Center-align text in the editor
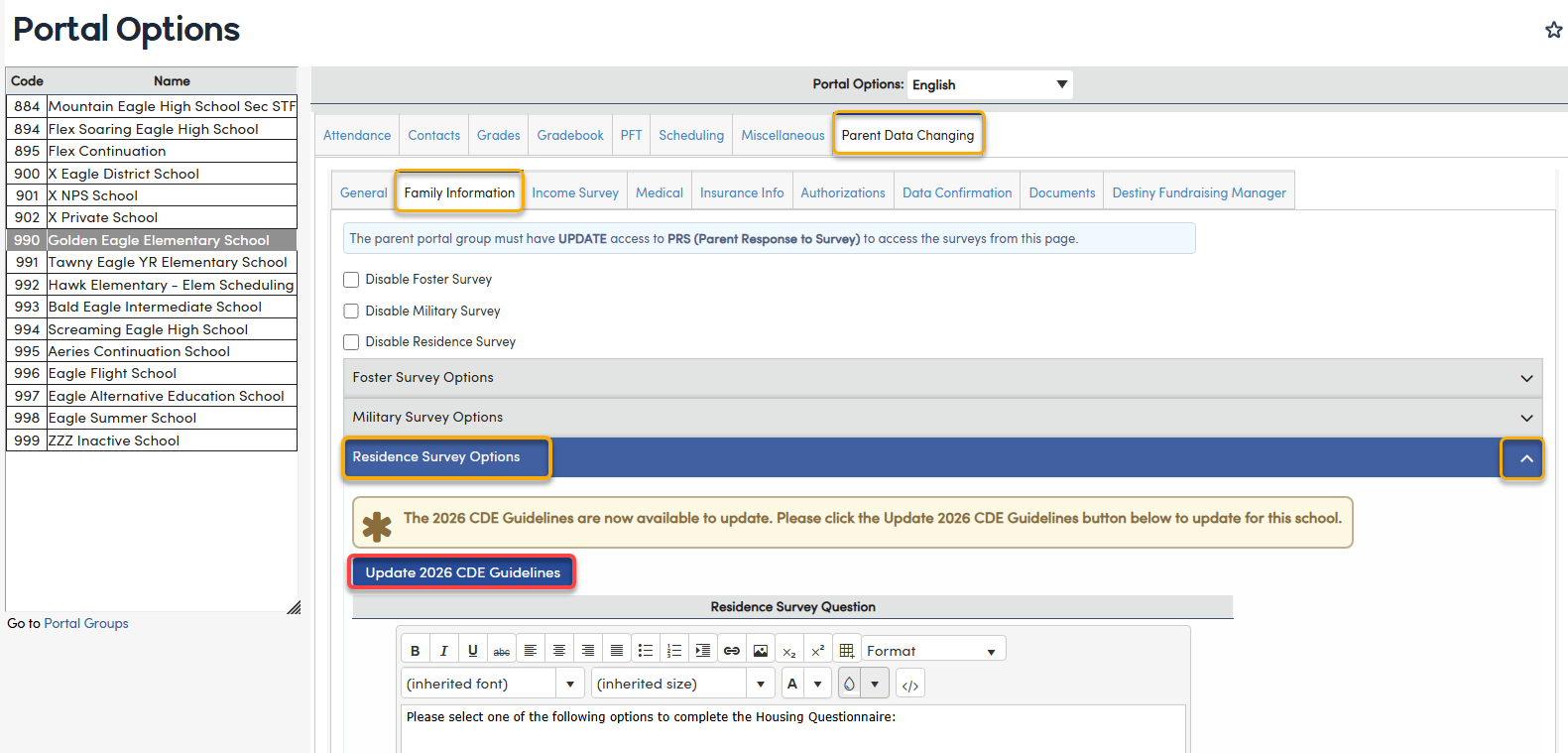The width and height of the screenshot is (1568, 753). [559, 651]
